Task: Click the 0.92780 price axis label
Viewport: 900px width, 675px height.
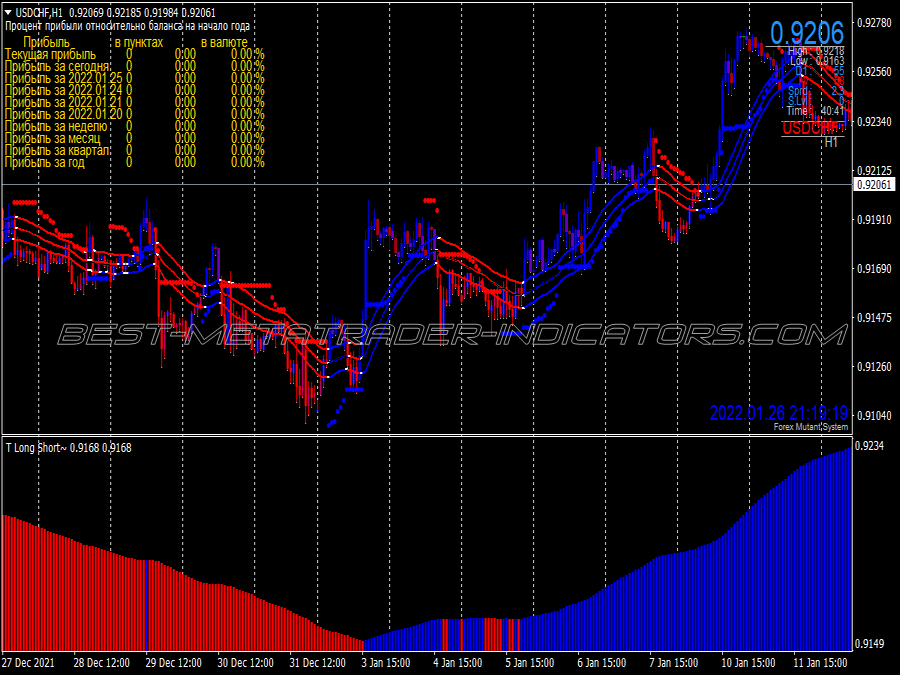Action: tap(874, 23)
